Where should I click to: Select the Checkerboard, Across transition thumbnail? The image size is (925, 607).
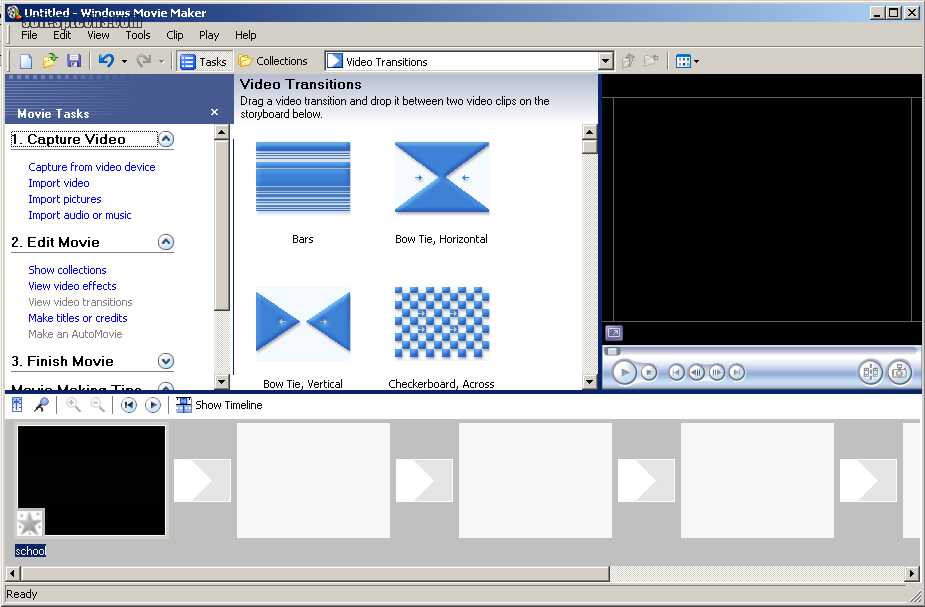441,322
